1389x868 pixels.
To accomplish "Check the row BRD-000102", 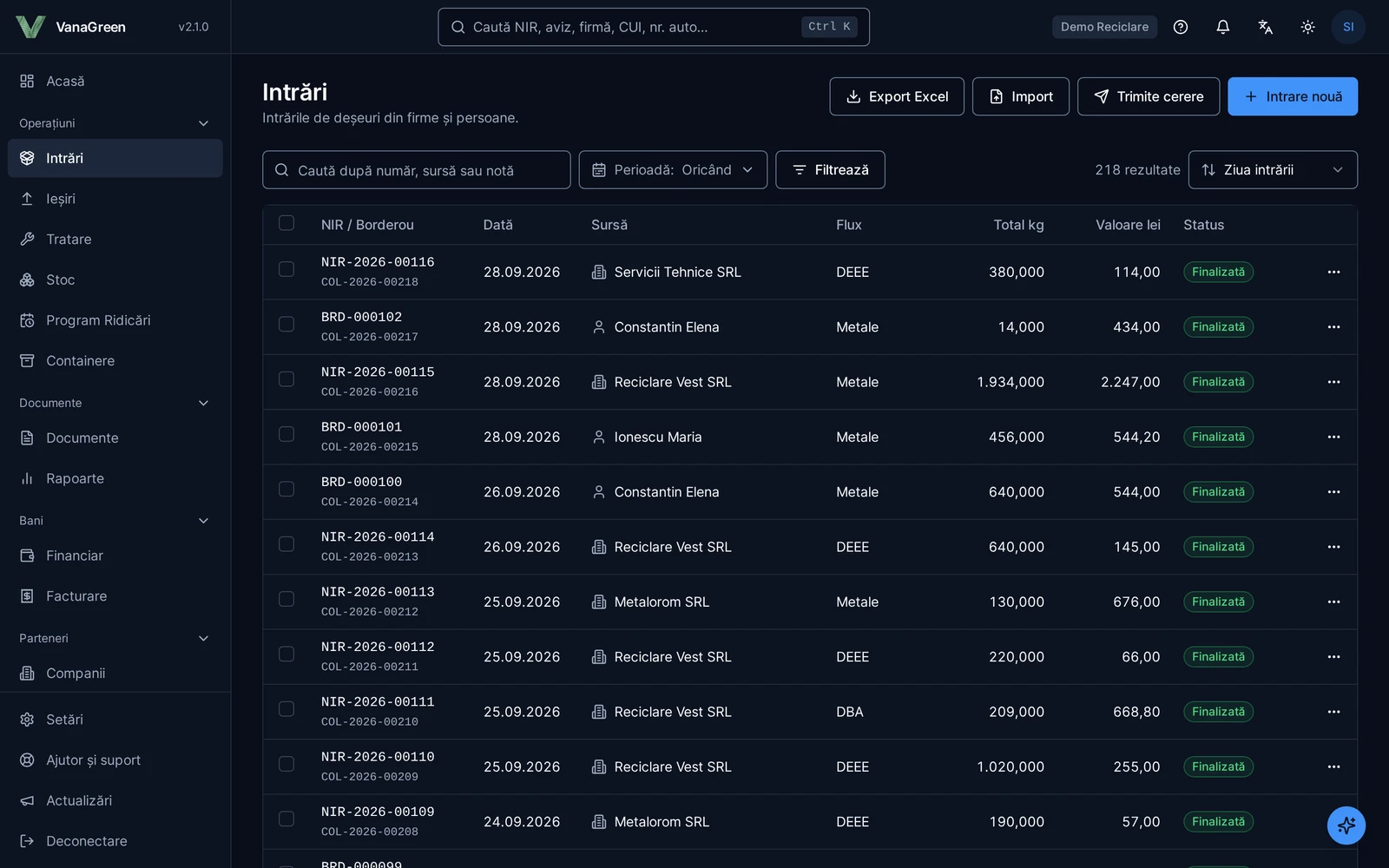I will [286, 324].
